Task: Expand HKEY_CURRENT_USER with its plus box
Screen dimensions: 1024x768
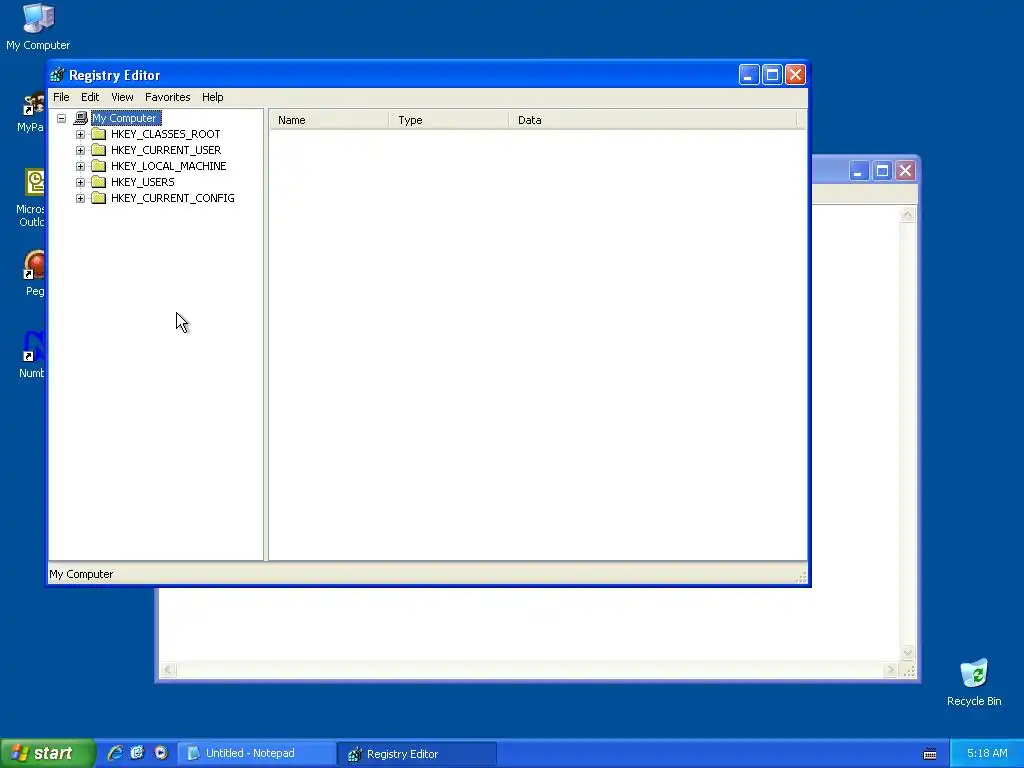Action: point(80,150)
